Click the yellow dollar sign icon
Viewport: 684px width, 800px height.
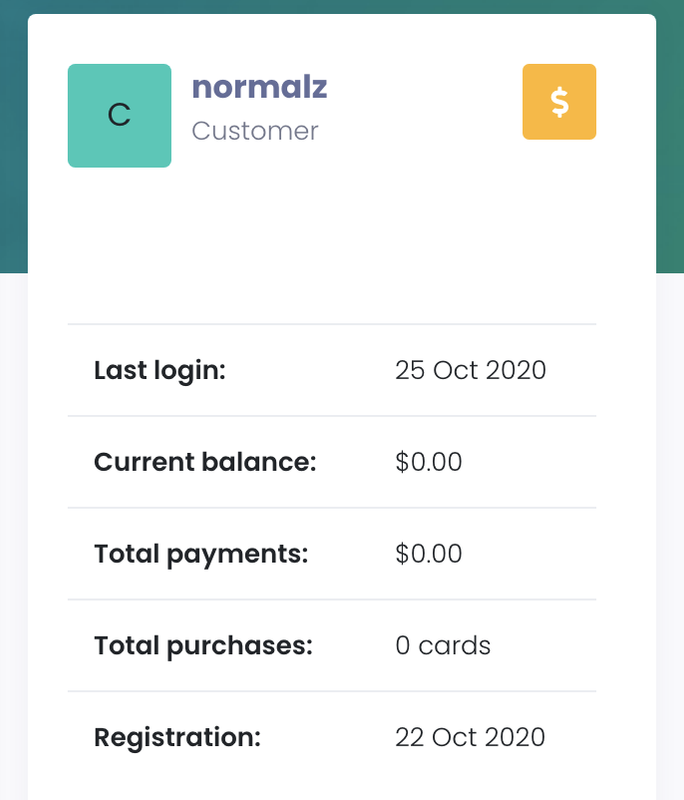[559, 102]
